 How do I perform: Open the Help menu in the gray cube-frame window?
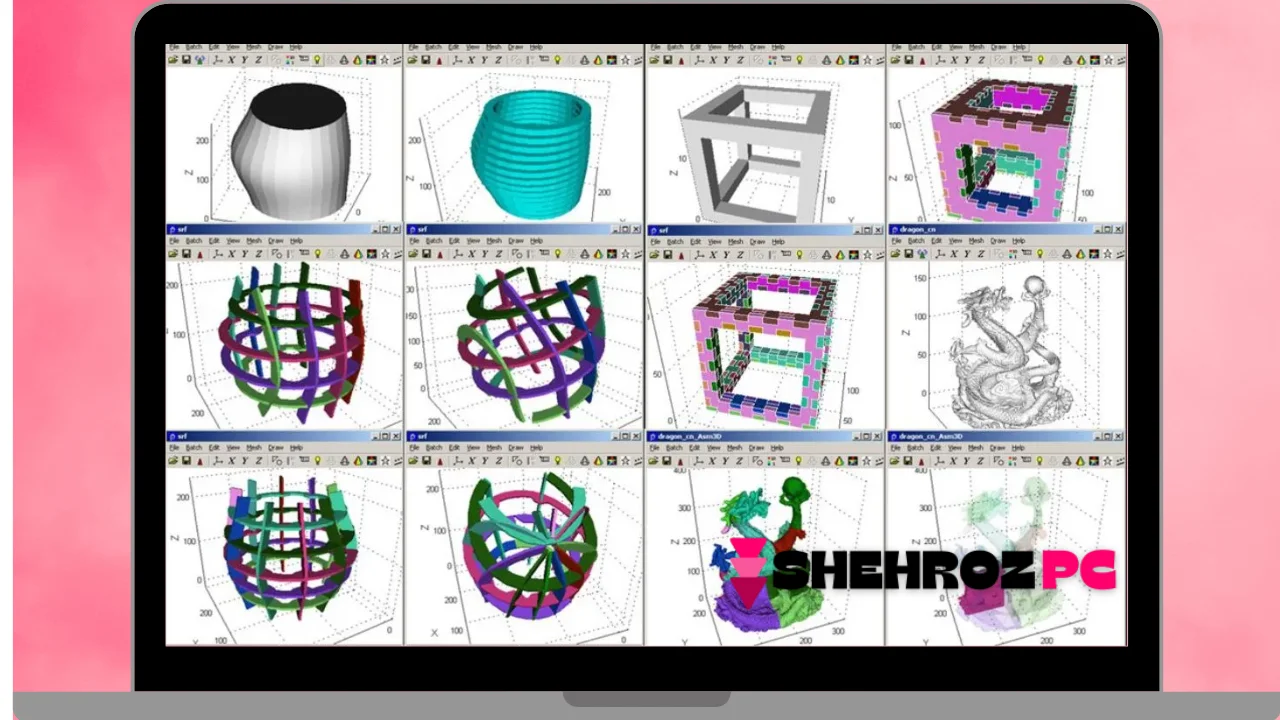coord(778,47)
